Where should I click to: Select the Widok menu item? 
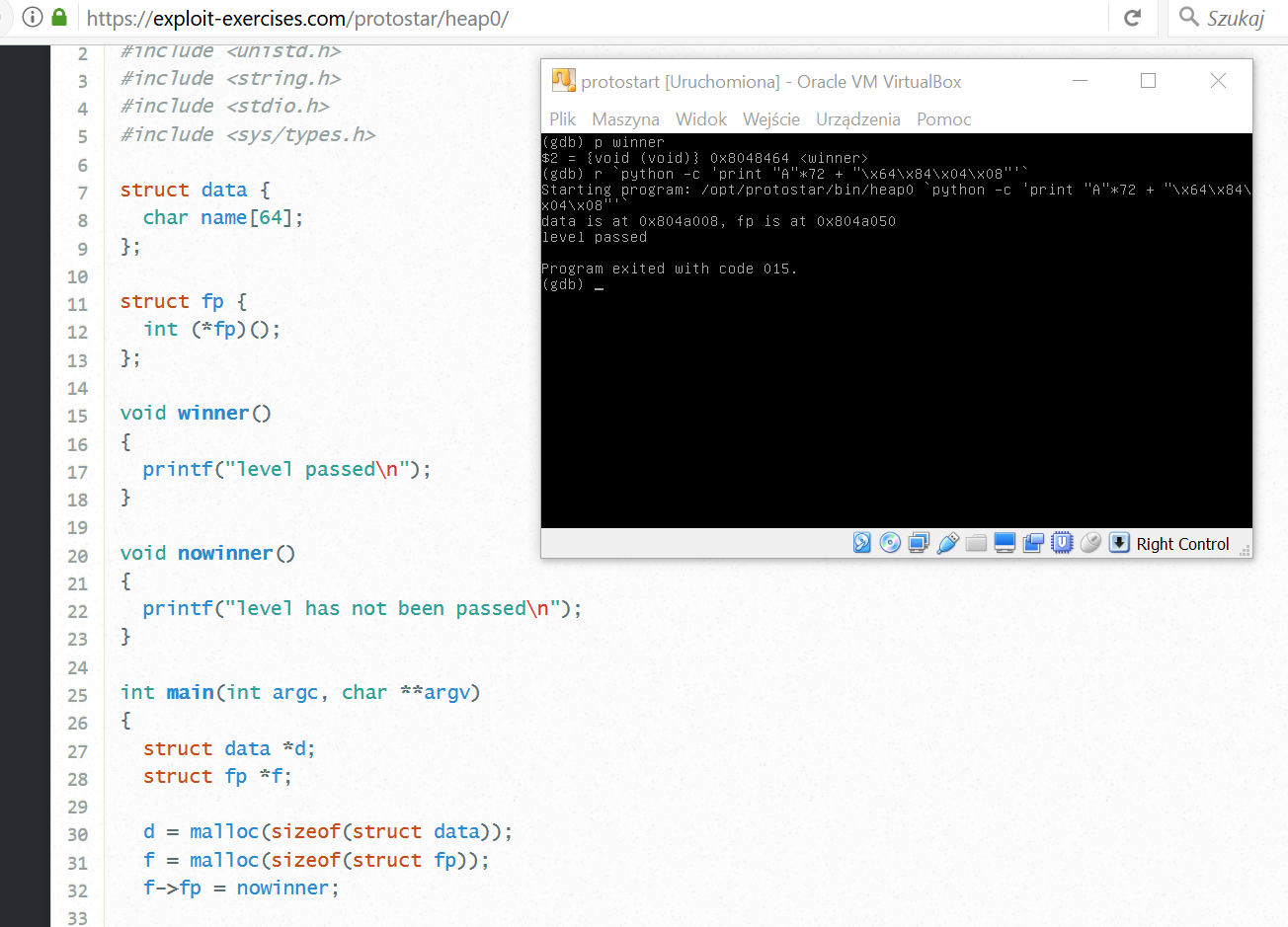click(701, 118)
